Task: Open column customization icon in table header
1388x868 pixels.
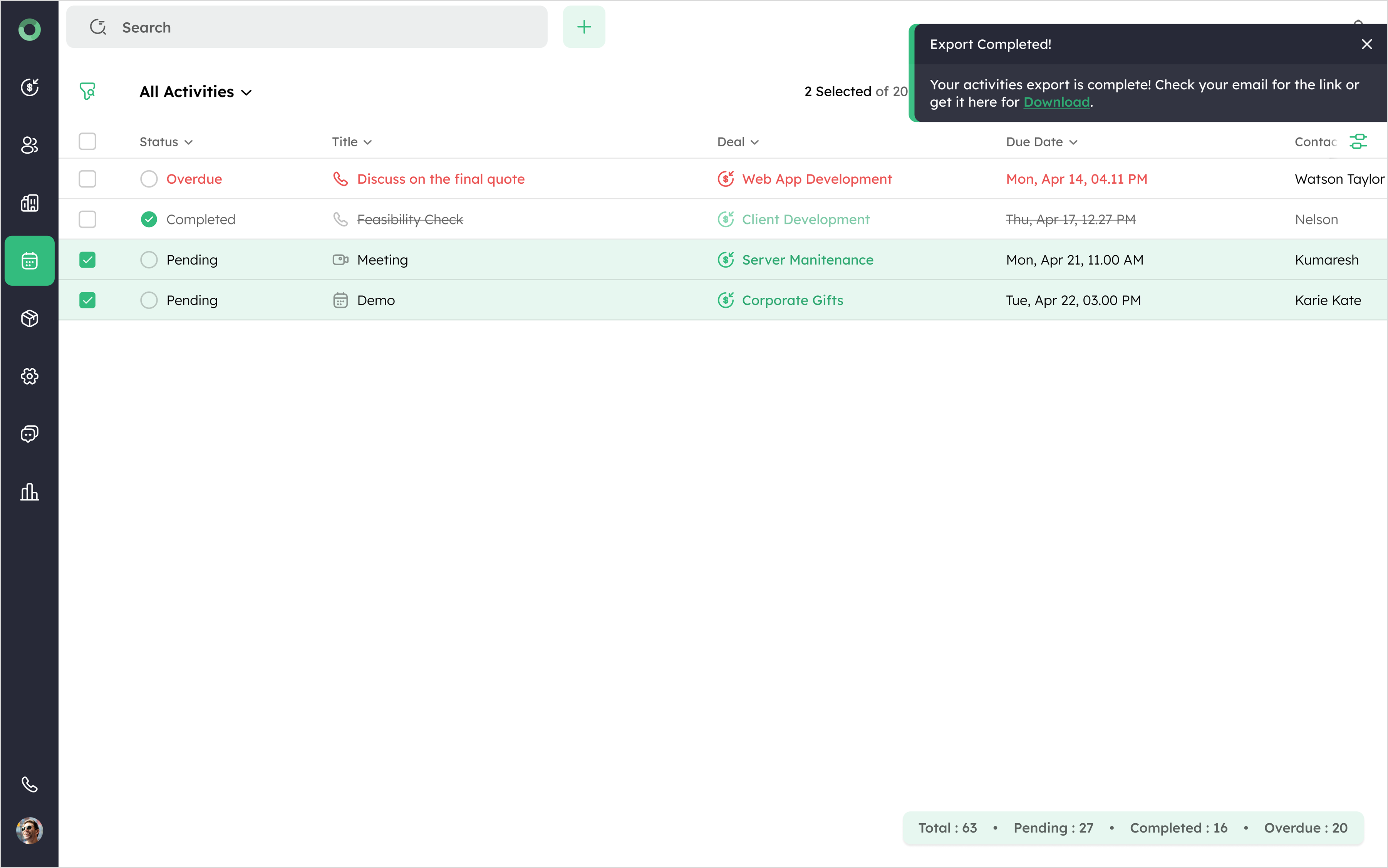Action: coord(1358,141)
